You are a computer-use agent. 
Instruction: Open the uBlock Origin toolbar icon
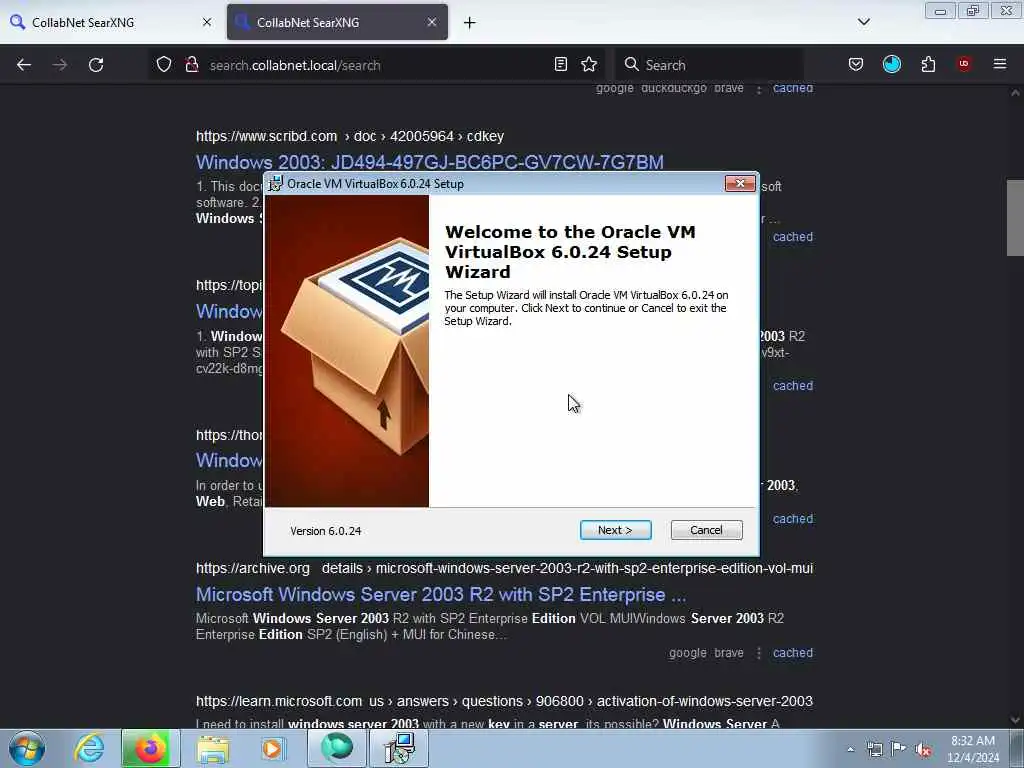tap(964, 64)
